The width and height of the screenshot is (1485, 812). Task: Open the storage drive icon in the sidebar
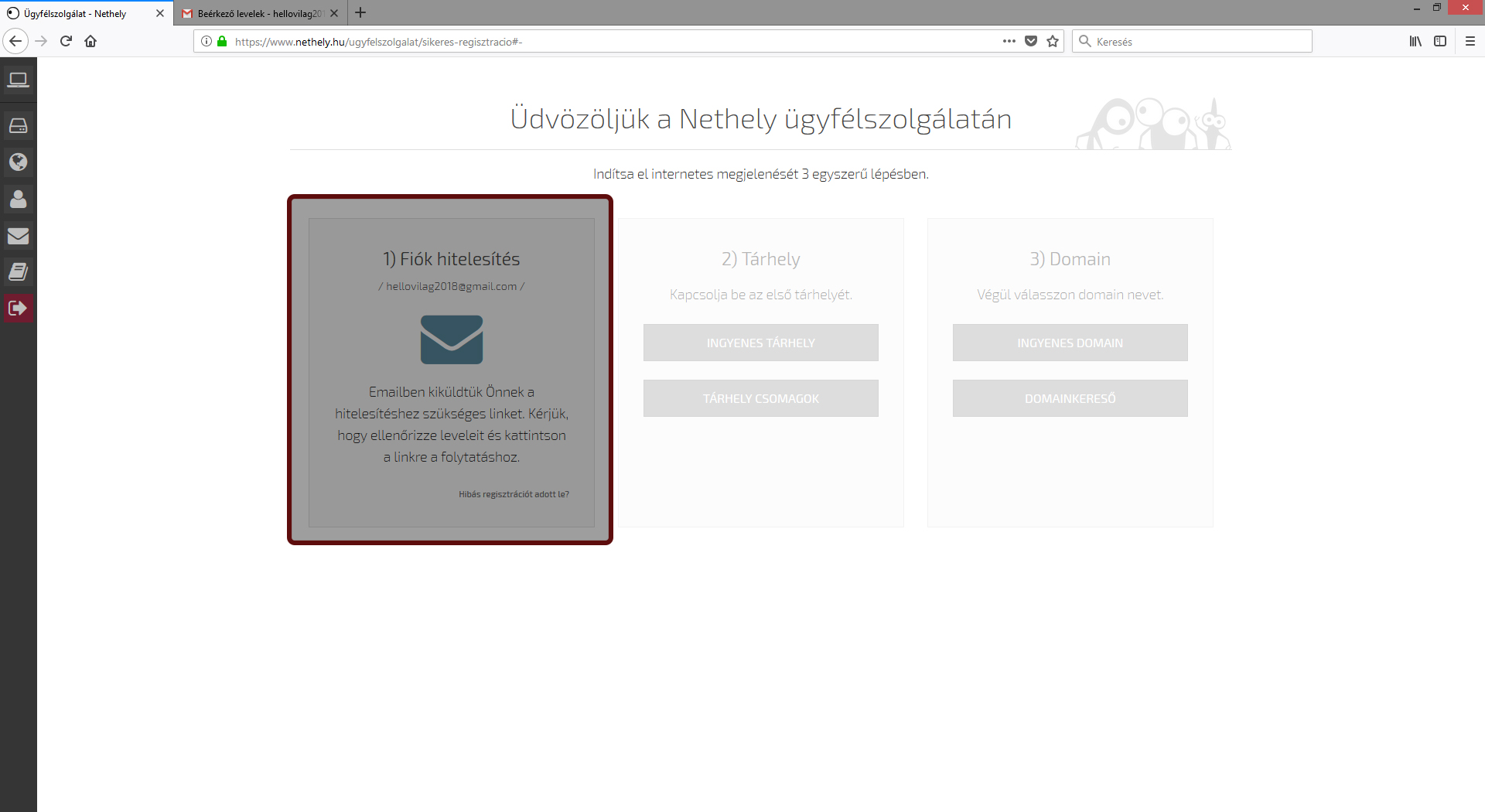pyautogui.click(x=18, y=125)
